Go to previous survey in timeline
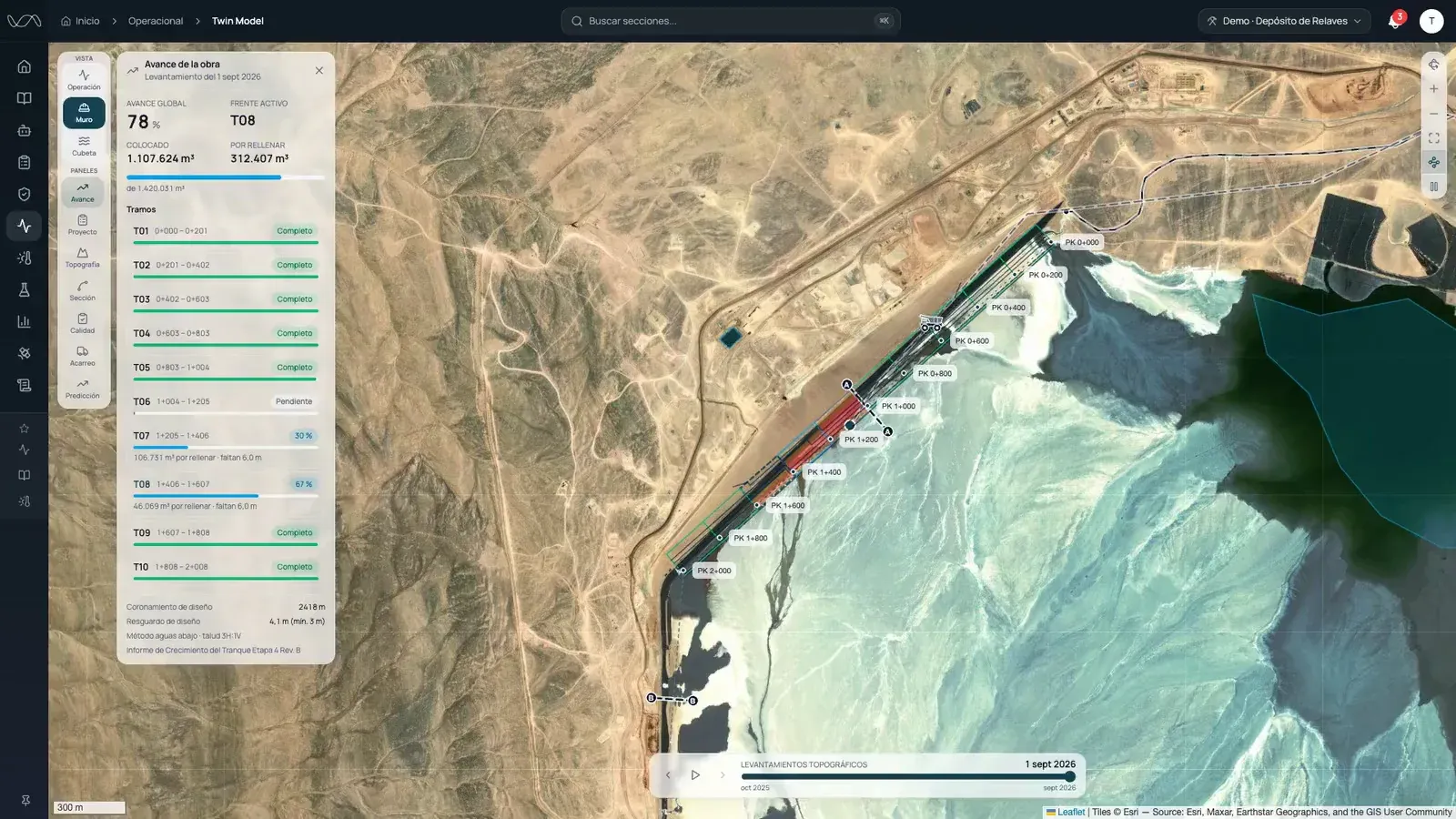 tap(668, 775)
